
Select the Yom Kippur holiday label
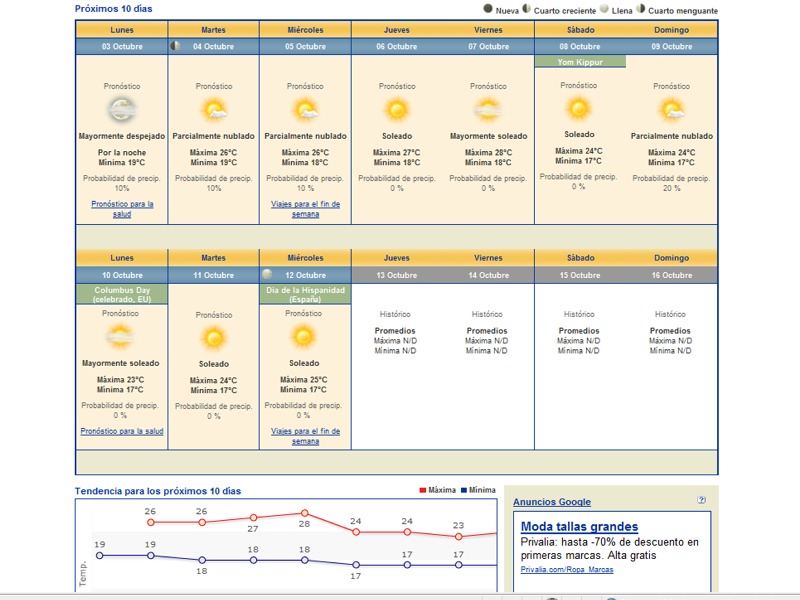click(580, 62)
